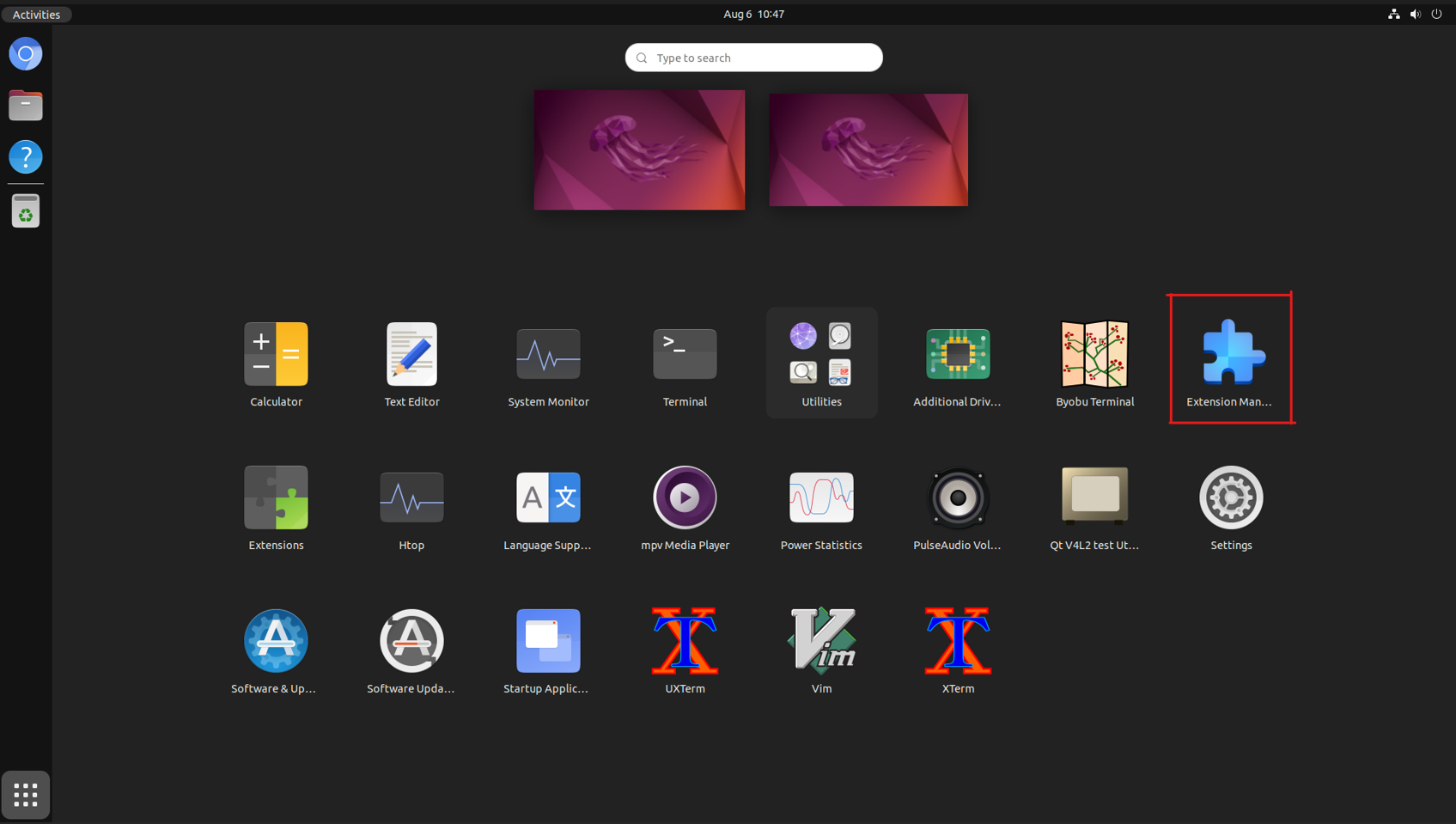Screen dimensions: 1456x824
Task: Open Files from the dock
Action: tap(26, 106)
